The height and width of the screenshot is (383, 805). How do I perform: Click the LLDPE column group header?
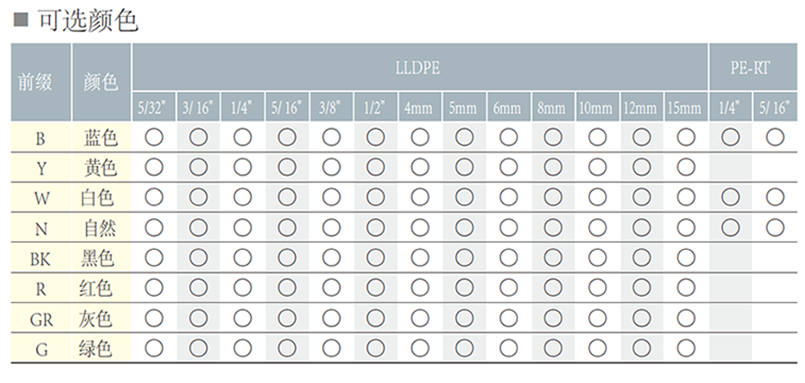420,67
